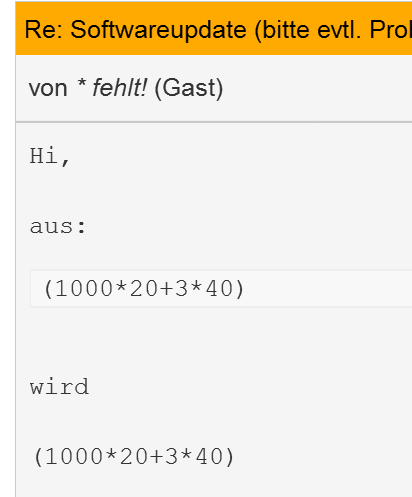Screen dimensions: 412x497
Task: Click the author name 'fehlt!'
Action: click(x=119, y=88)
